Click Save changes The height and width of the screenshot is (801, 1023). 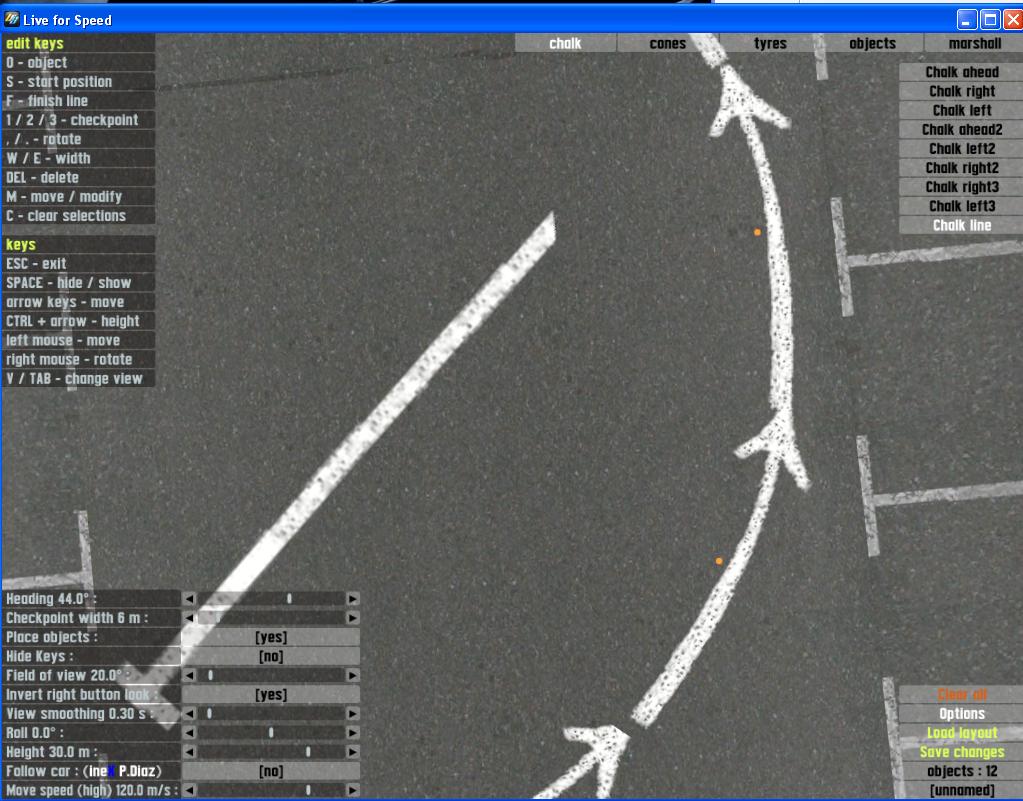pos(962,752)
